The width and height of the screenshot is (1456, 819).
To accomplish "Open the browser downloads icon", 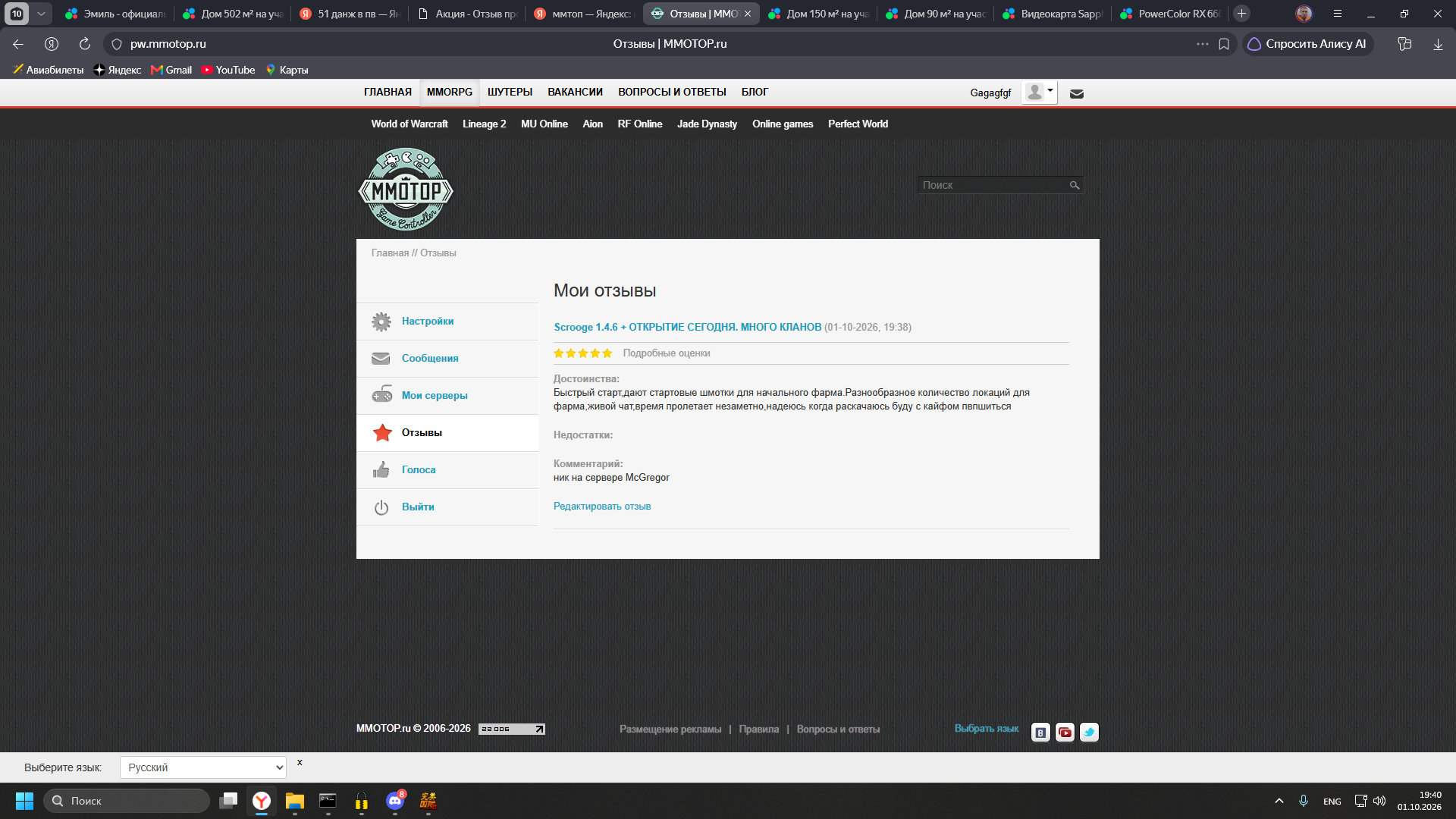I will click(1438, 44).
